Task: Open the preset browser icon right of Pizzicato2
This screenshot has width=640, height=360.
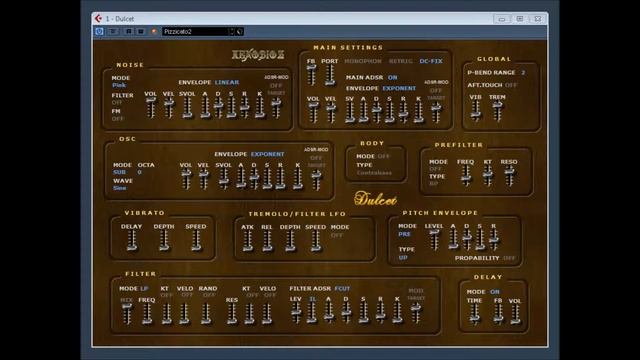Action: [240, 31]
